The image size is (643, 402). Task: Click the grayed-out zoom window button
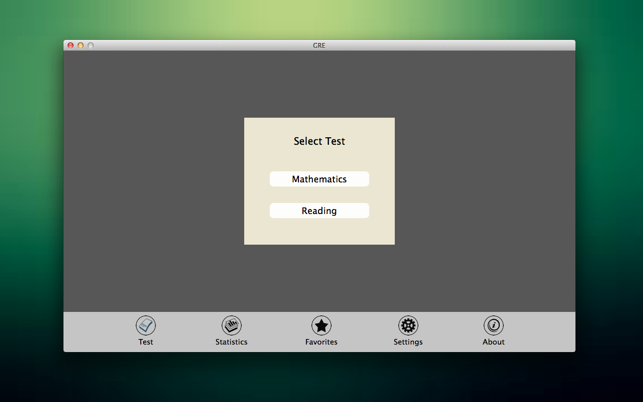pyautogui.click(x=91, y=45)
